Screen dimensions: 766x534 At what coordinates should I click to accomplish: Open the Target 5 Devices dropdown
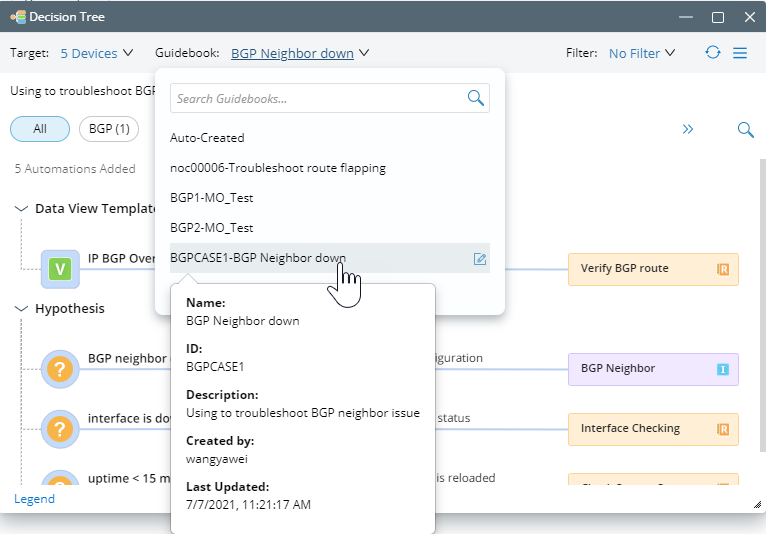pos(89,53)
